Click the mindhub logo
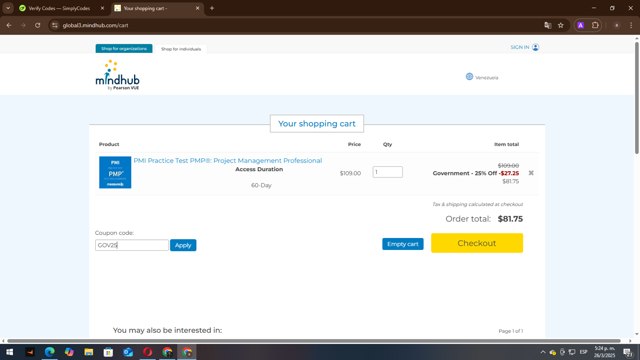The width and height of the screenshot is (640, 360). pyautogui.click(x=118, y=75)
